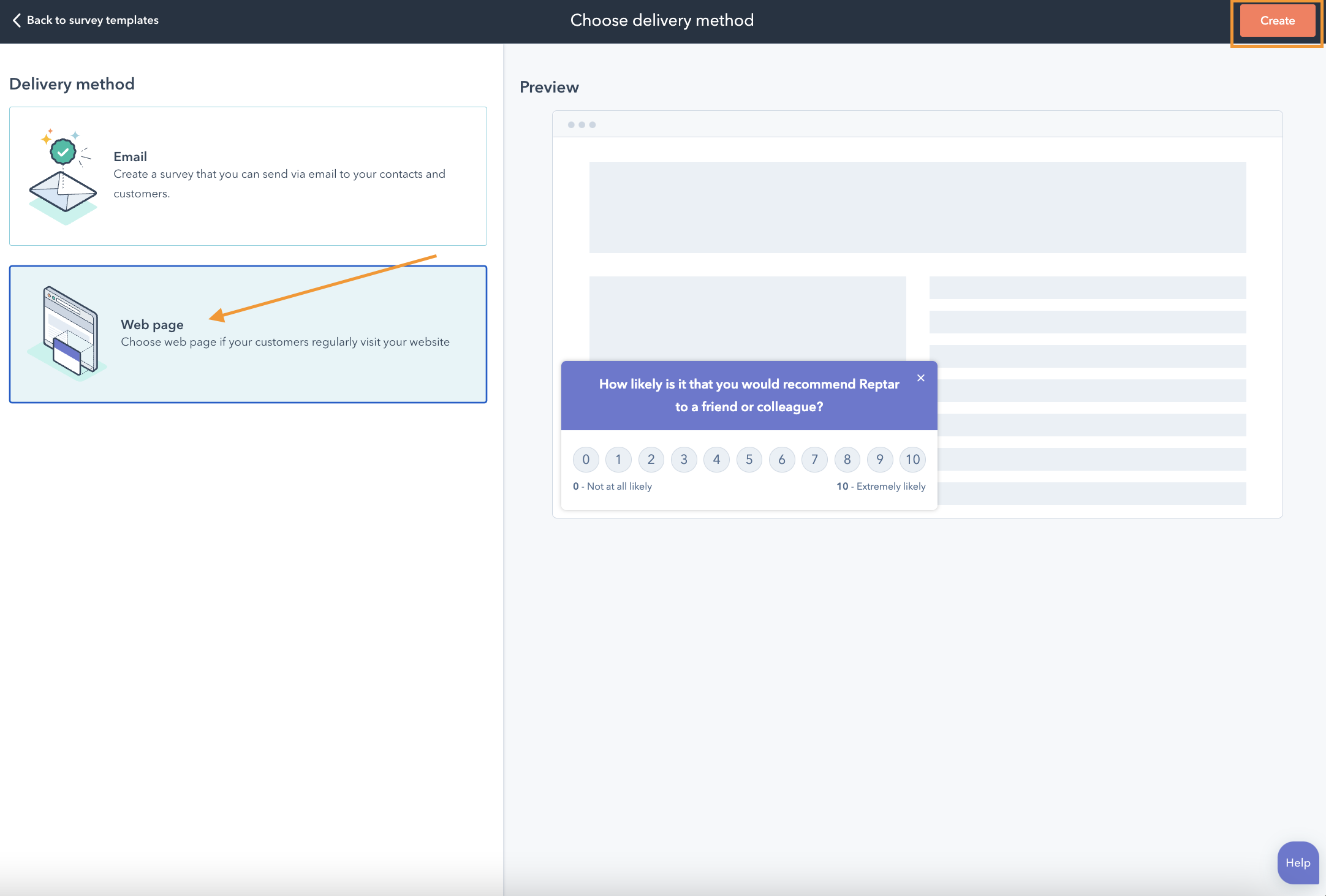Click the close X icon on survey popup

tap(921, 377)
